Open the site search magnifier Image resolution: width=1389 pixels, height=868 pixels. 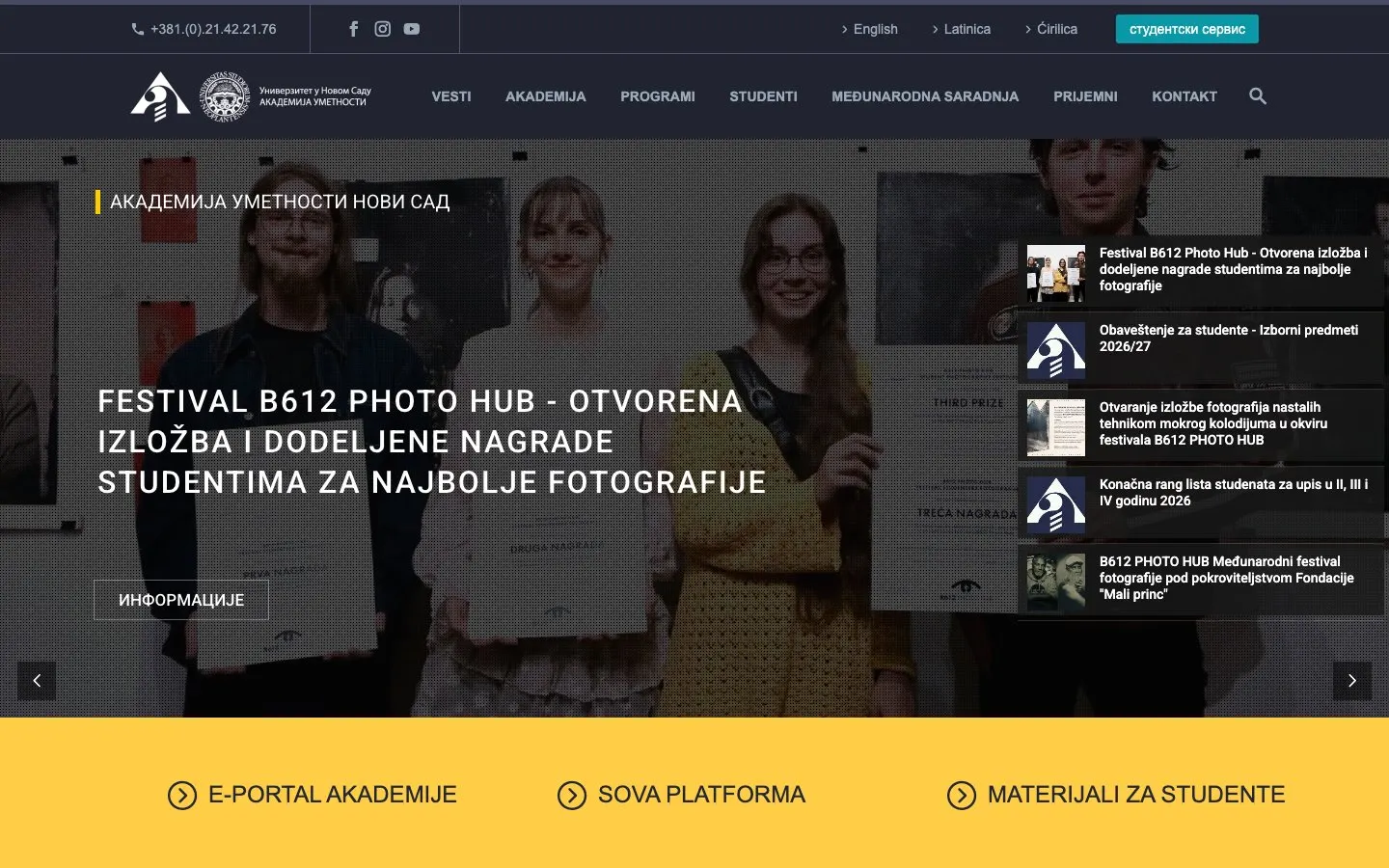pos(1258,96)
